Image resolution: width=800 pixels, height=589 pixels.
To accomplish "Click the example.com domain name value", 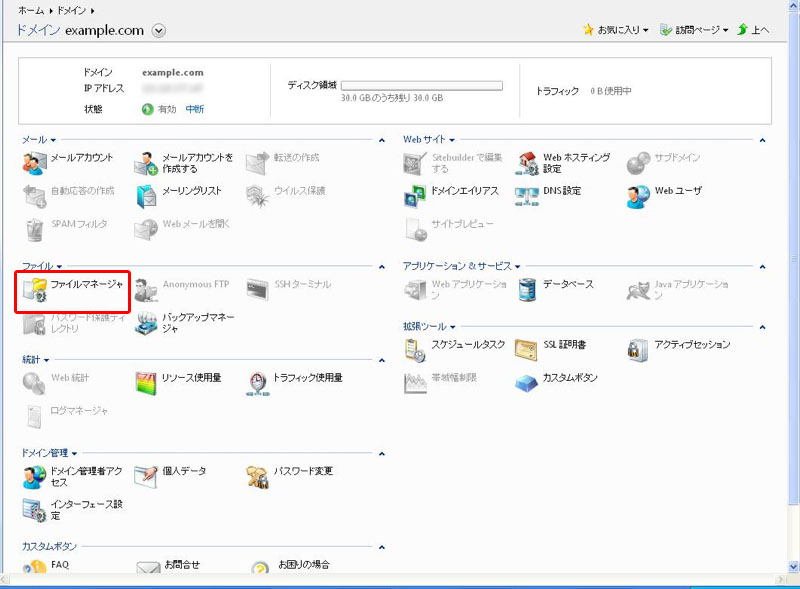I will tap(172, 72).
